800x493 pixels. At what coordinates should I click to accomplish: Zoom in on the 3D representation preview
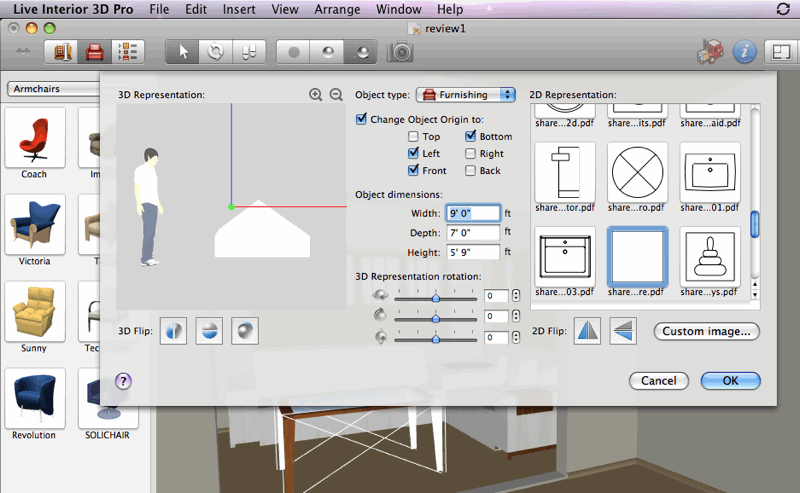click(x=316, y=94)
